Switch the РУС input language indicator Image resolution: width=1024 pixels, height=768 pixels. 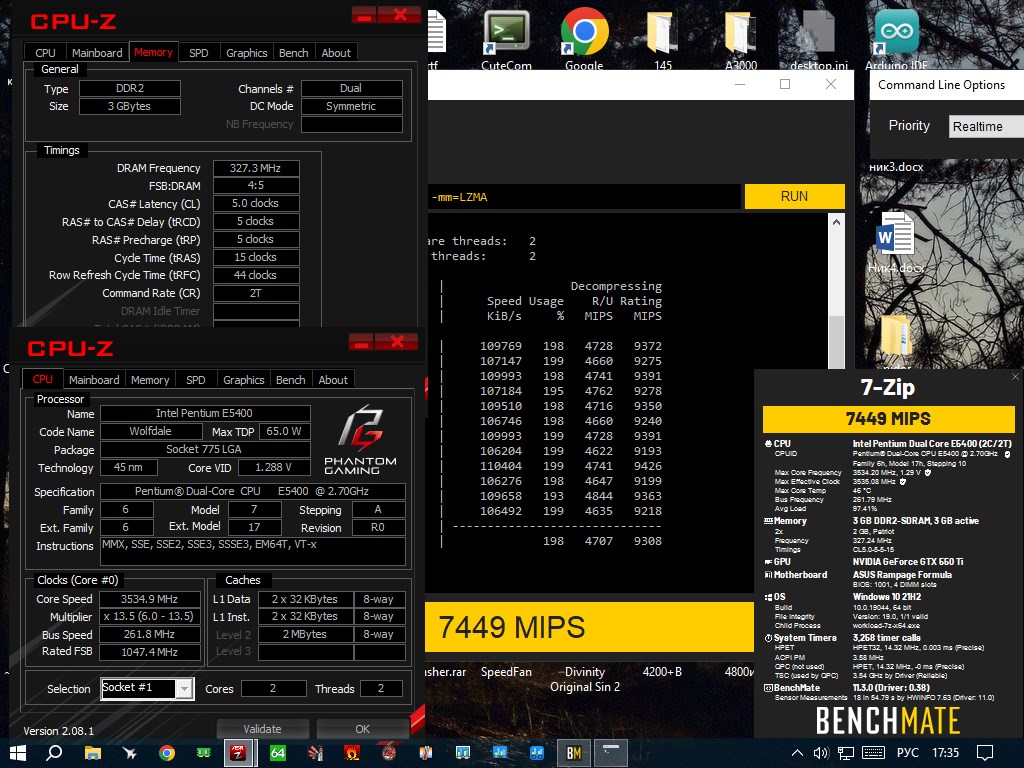(907, 753)
